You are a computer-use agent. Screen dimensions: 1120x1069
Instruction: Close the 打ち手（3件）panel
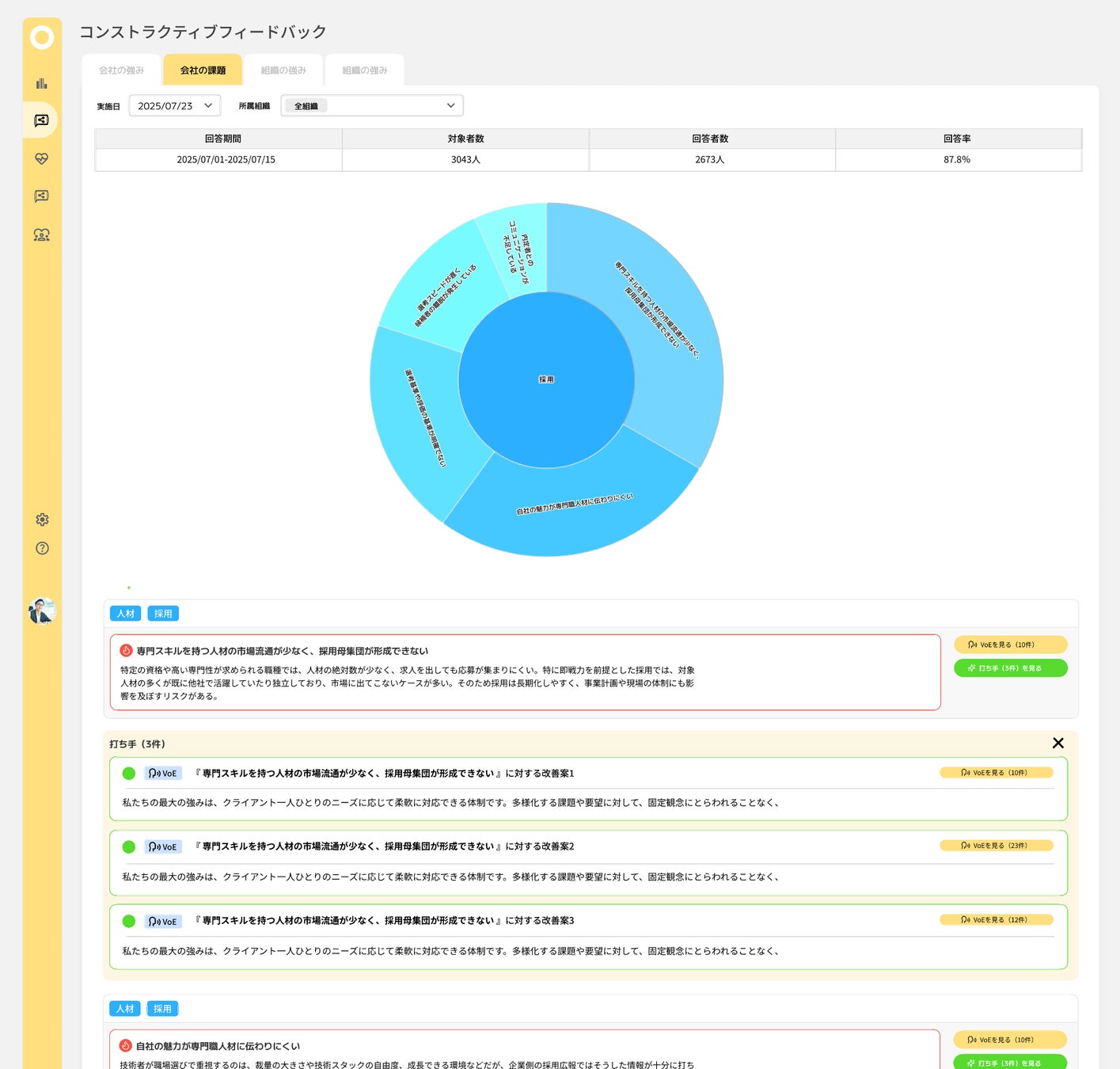point(1057,743)
